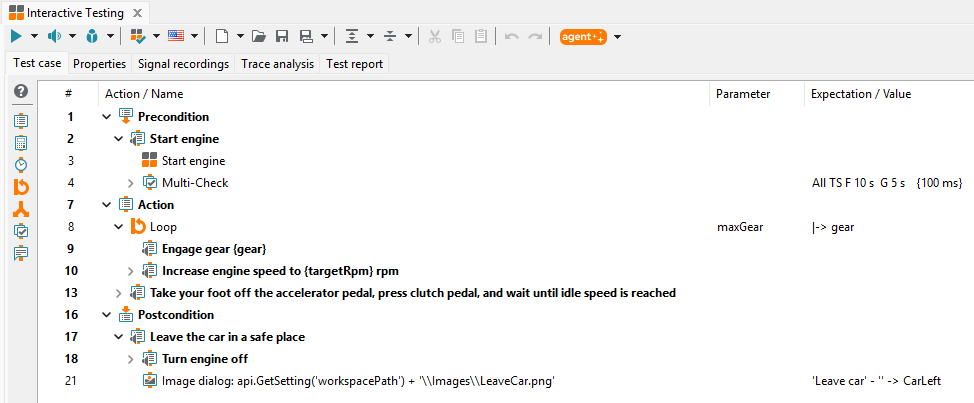The width and height of the screenshot is (974, 403).
Task: Click the sidebar orange branch fork icon
Action: [21, 209]
